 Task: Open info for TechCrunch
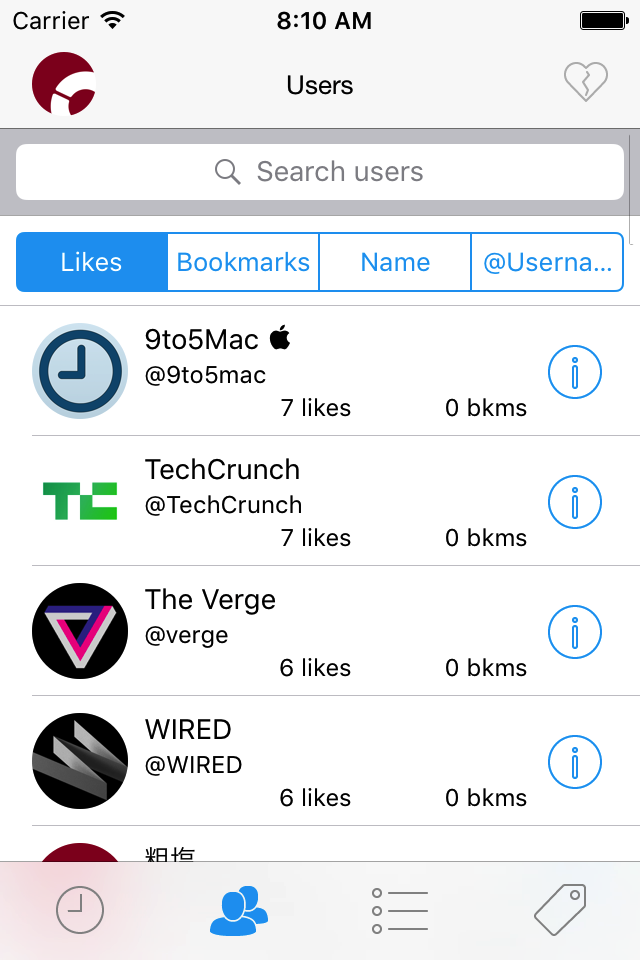574,502
